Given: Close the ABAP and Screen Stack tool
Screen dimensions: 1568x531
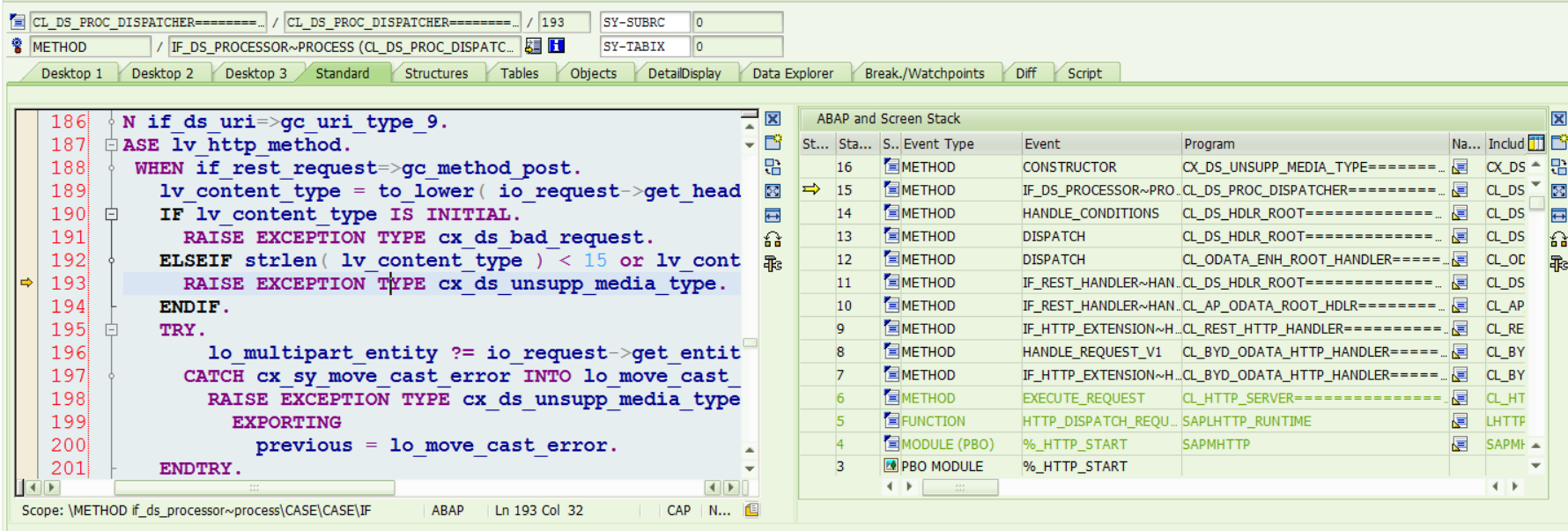Looking at the screenshot, I should click(x=1558, y=119).
